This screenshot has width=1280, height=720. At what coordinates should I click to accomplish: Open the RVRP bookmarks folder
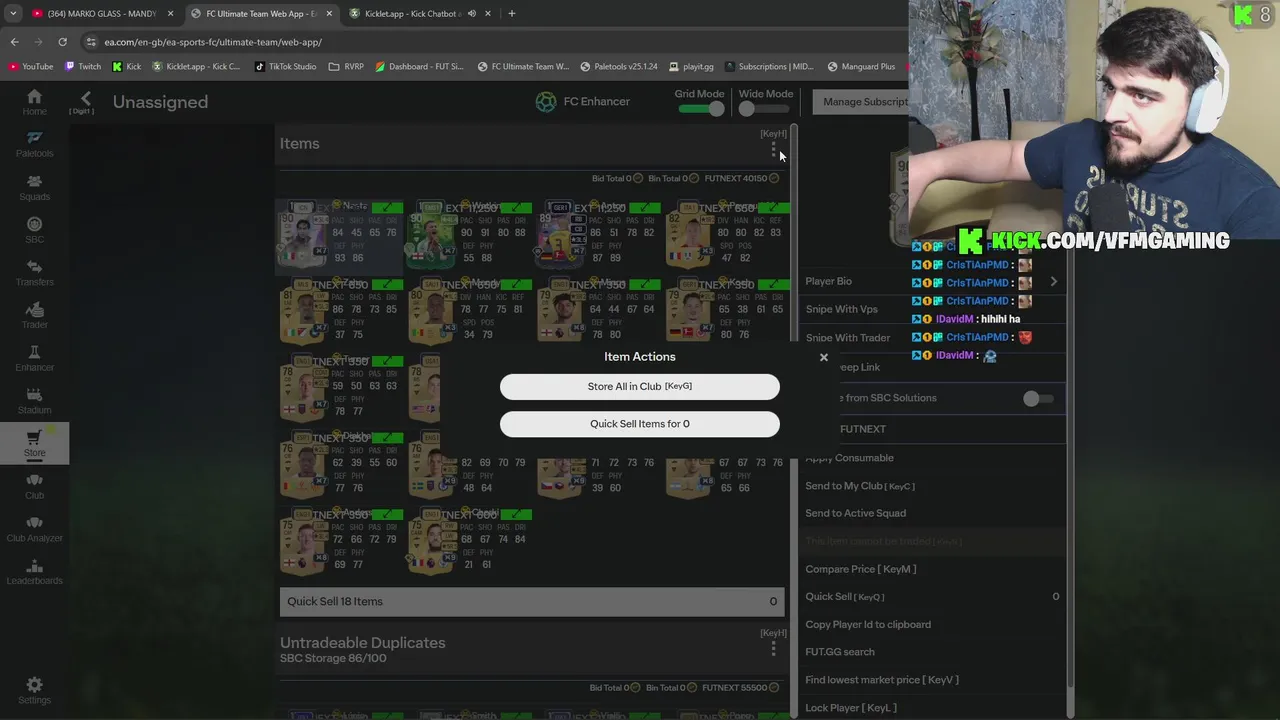click(346, 67)
